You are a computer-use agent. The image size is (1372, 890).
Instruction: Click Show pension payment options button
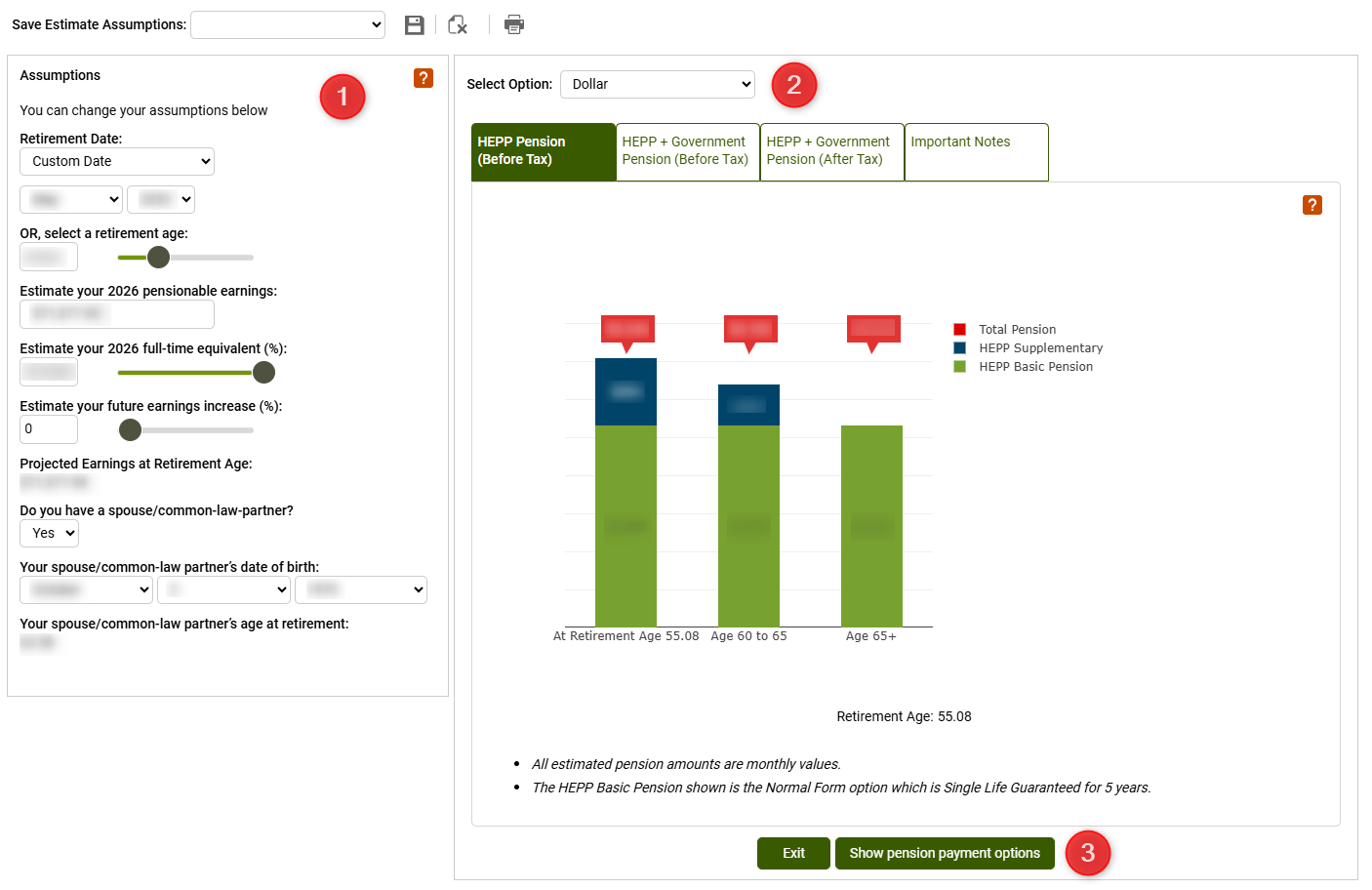tap(945, 854)
